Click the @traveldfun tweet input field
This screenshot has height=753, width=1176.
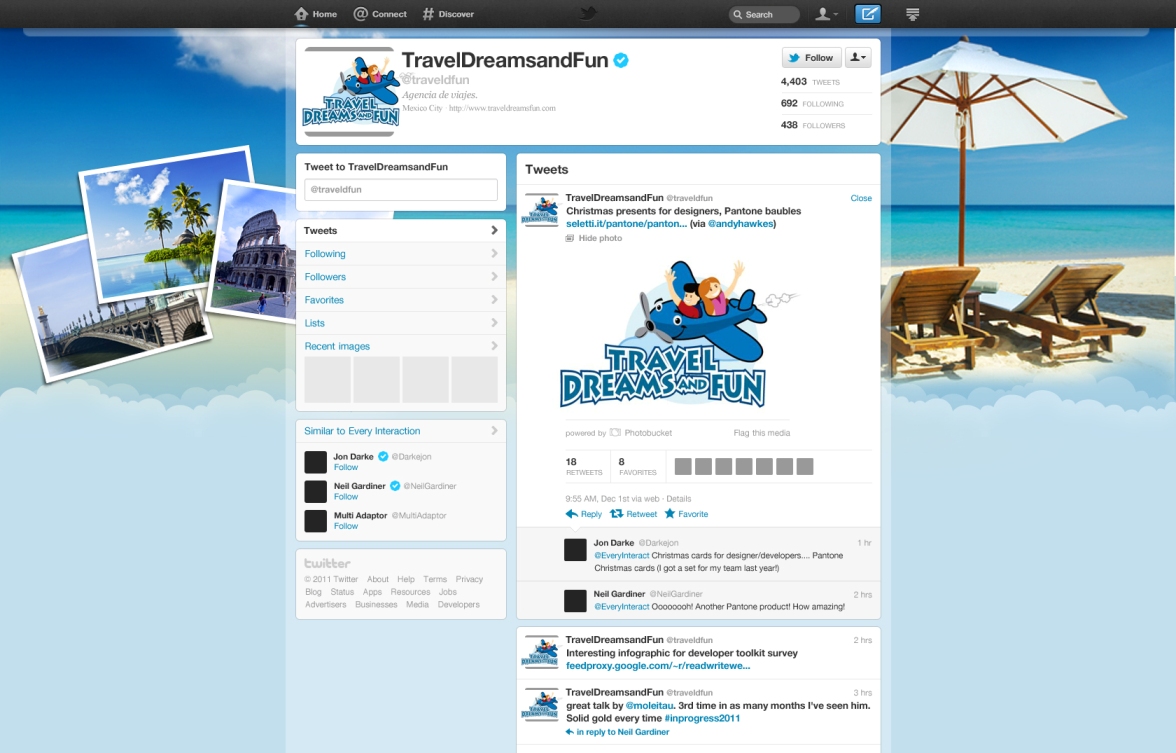[400, 190]
